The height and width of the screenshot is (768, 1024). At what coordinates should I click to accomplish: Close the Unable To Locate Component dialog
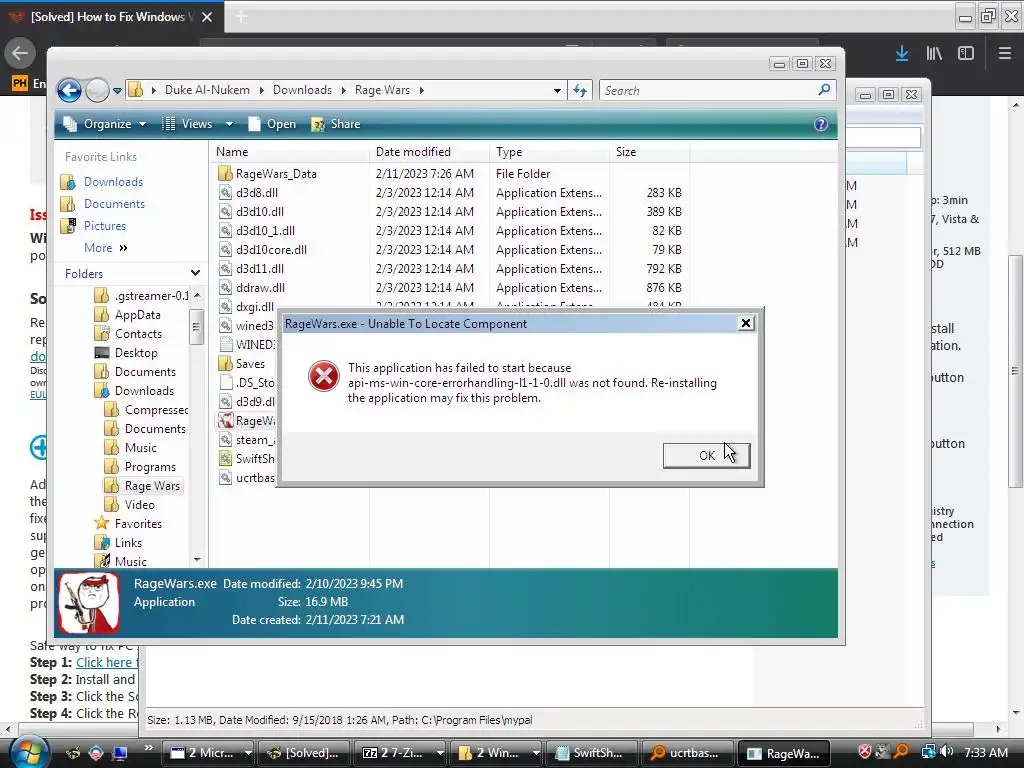746,323
